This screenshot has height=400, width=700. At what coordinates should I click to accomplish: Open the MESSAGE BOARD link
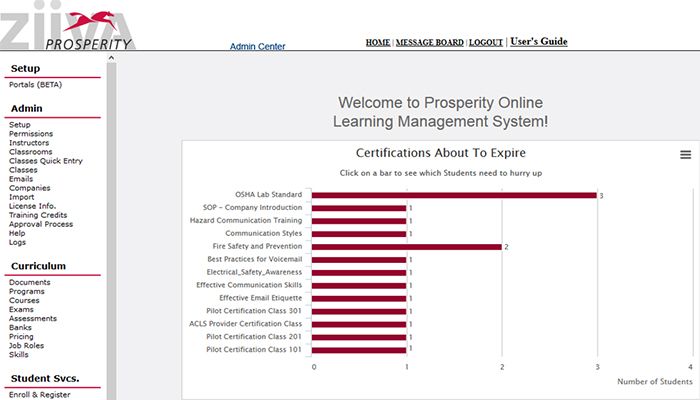pyautogui.click(x=429, y=42)
